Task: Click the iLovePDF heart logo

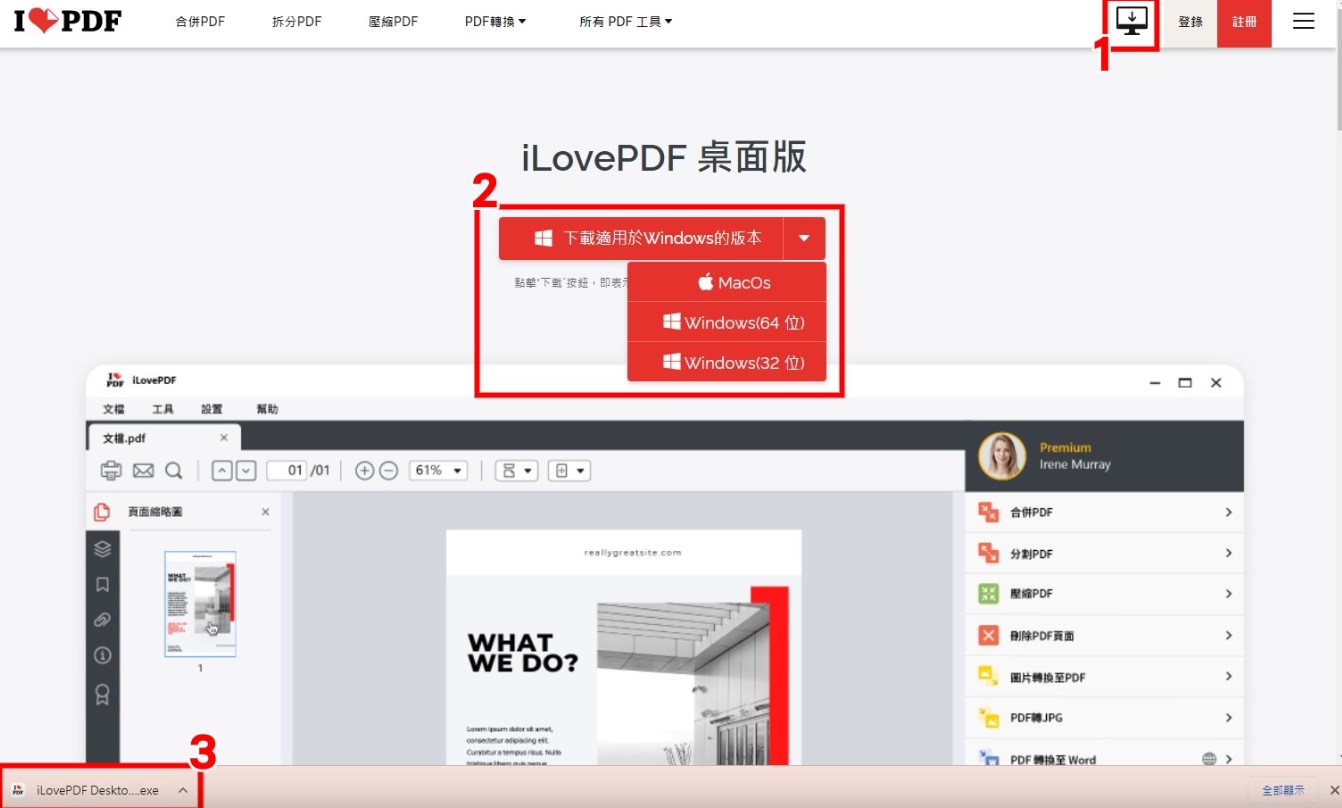Action: click(68, 21)
